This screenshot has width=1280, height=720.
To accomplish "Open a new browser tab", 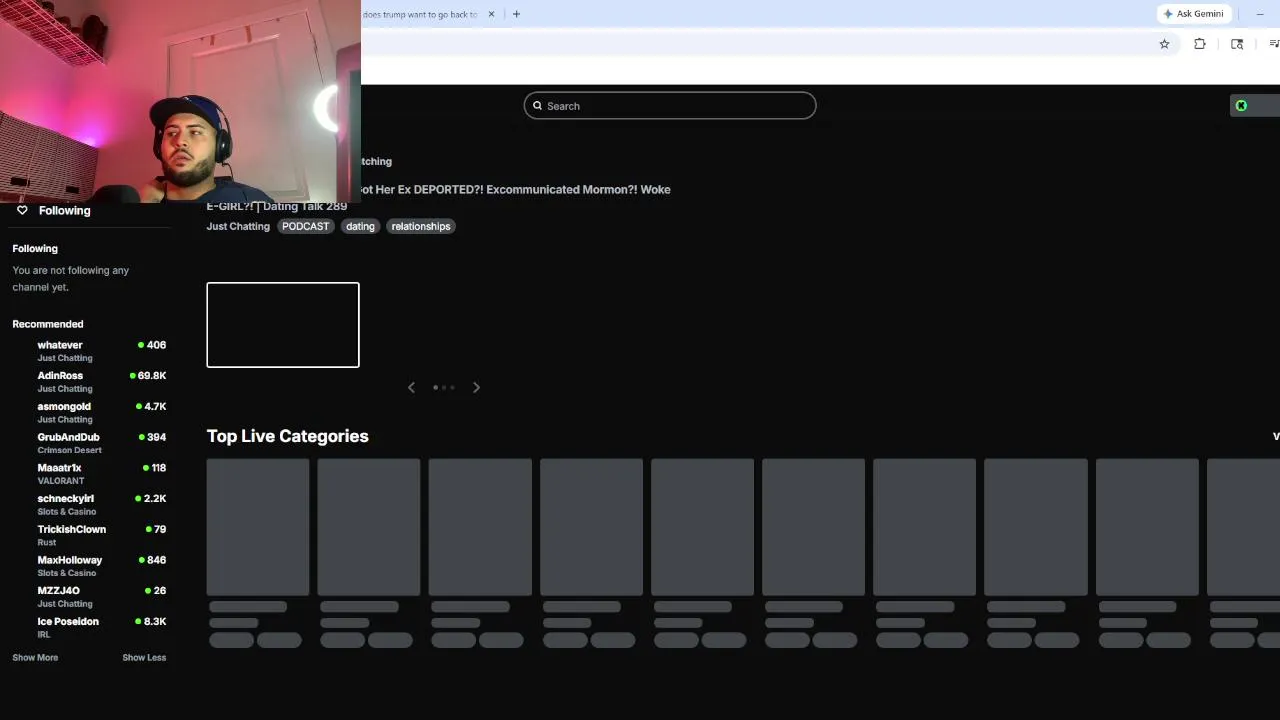I will [x=516, y=14].
